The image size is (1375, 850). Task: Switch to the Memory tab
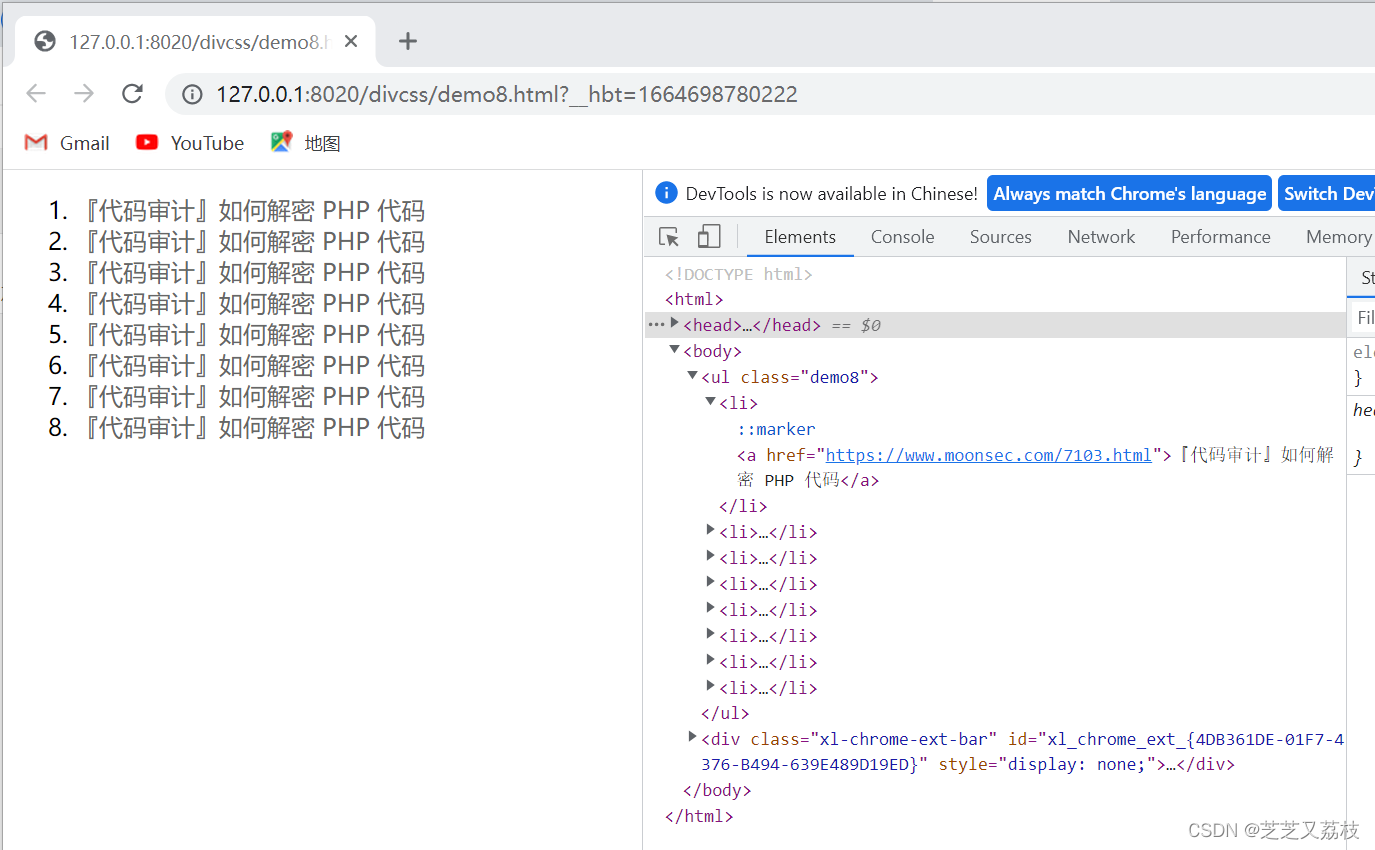pos(1338,237)
